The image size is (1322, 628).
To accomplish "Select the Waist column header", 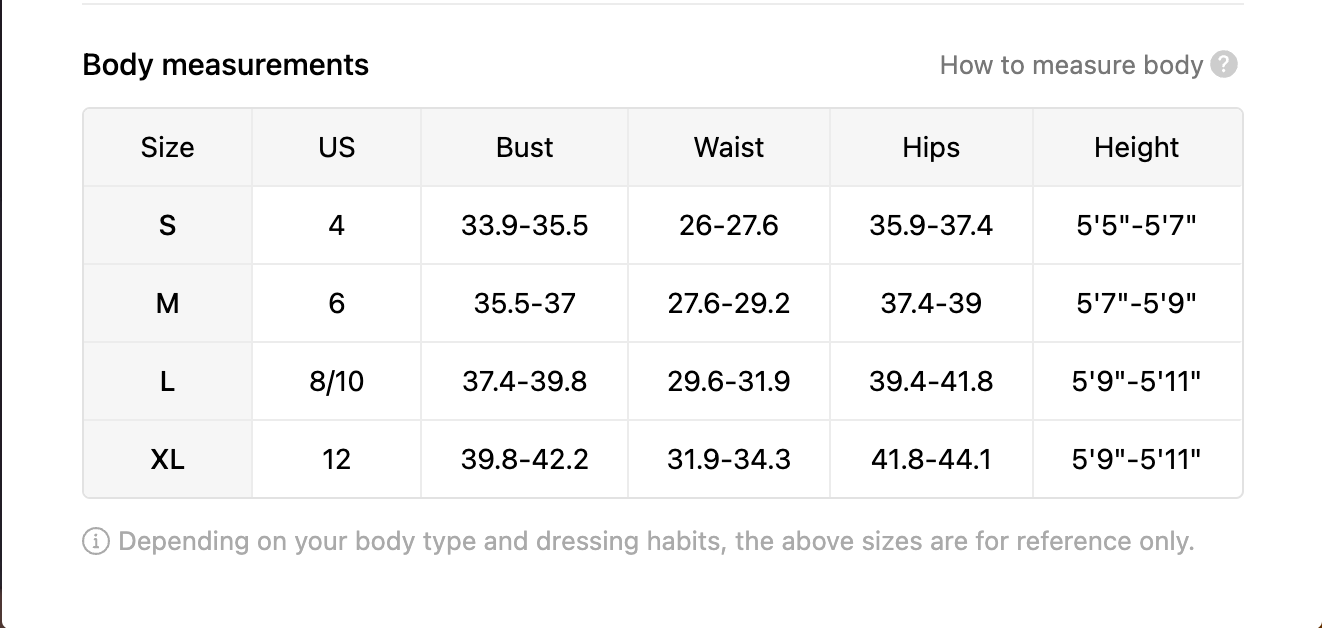I will pos(729,148).
